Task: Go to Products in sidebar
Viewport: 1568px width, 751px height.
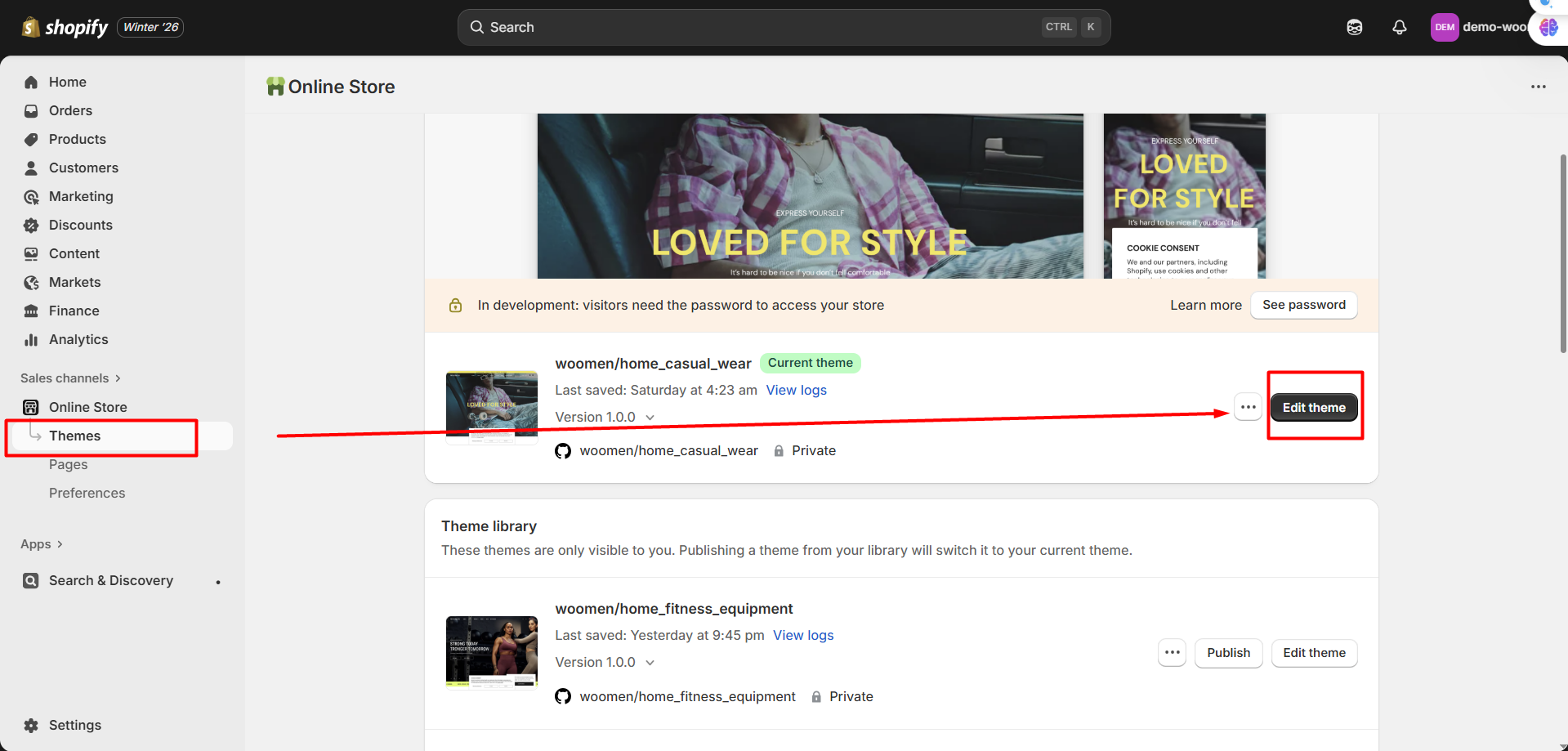Action: (77, 139)
